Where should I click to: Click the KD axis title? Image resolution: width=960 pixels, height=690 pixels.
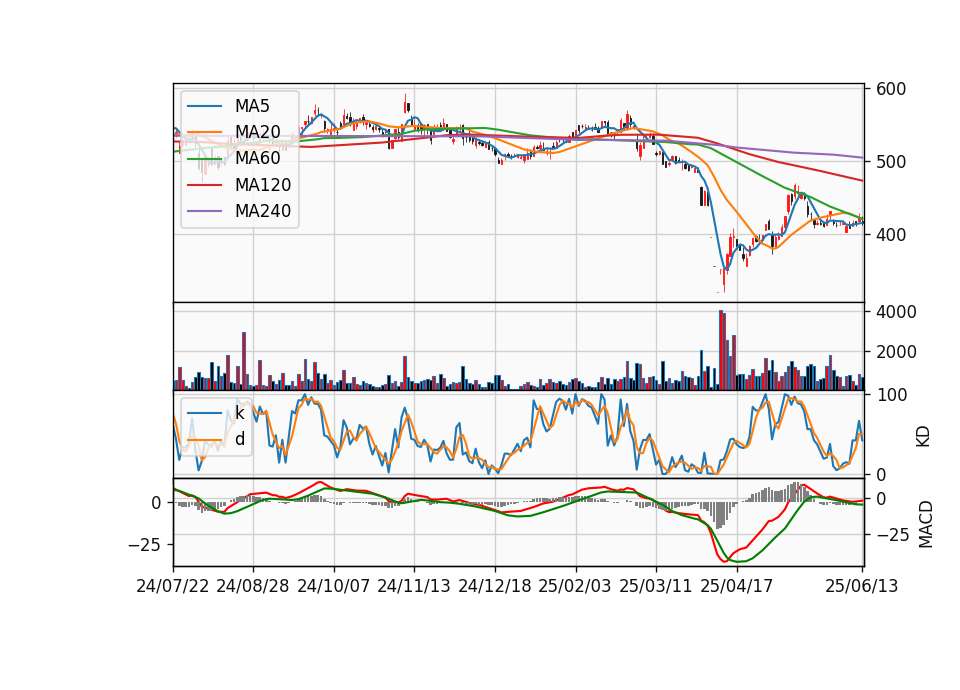click(923, 437)
